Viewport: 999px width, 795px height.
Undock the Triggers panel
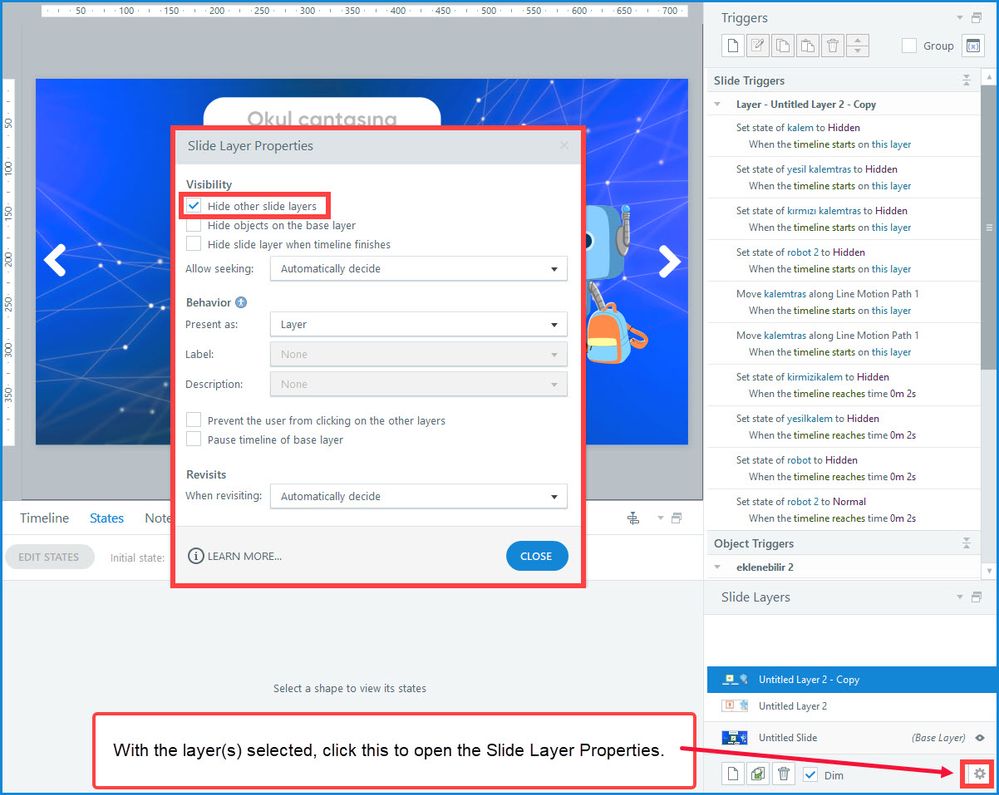pos(976,18)
